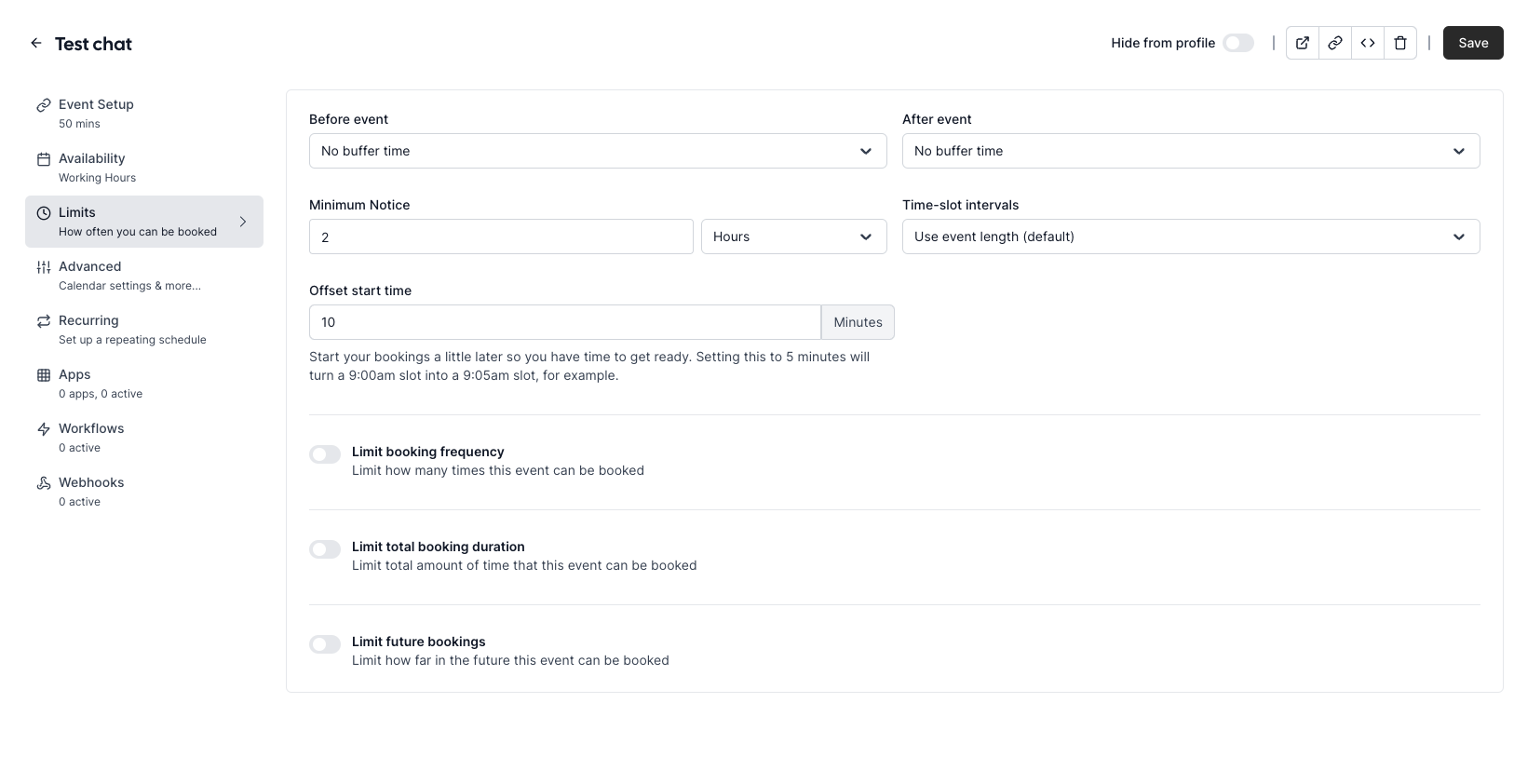Go back using the arrow icon
This screenshot has width=1514, height=784.
tap(36, 43)
